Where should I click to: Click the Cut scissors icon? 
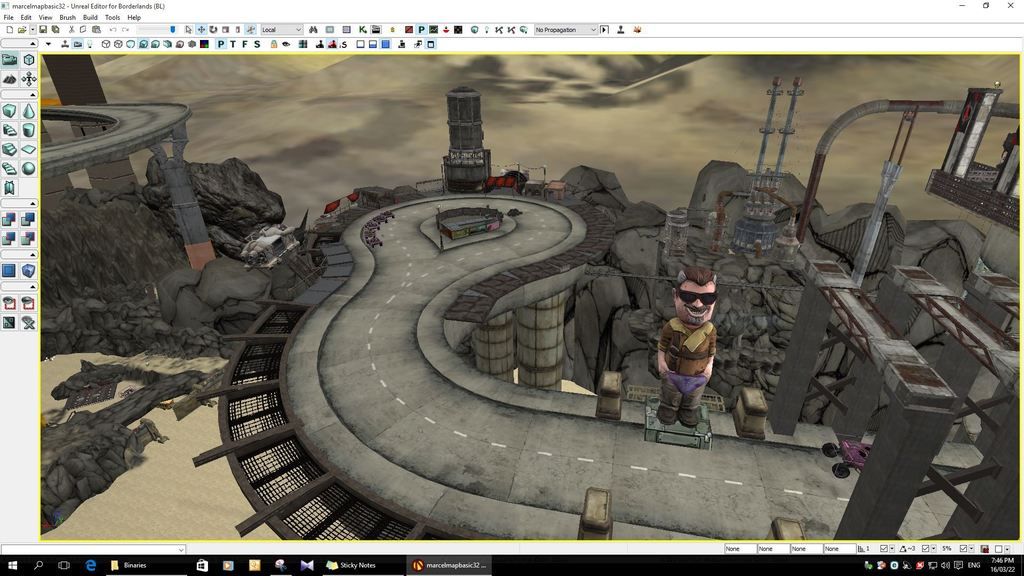[71, 30]
